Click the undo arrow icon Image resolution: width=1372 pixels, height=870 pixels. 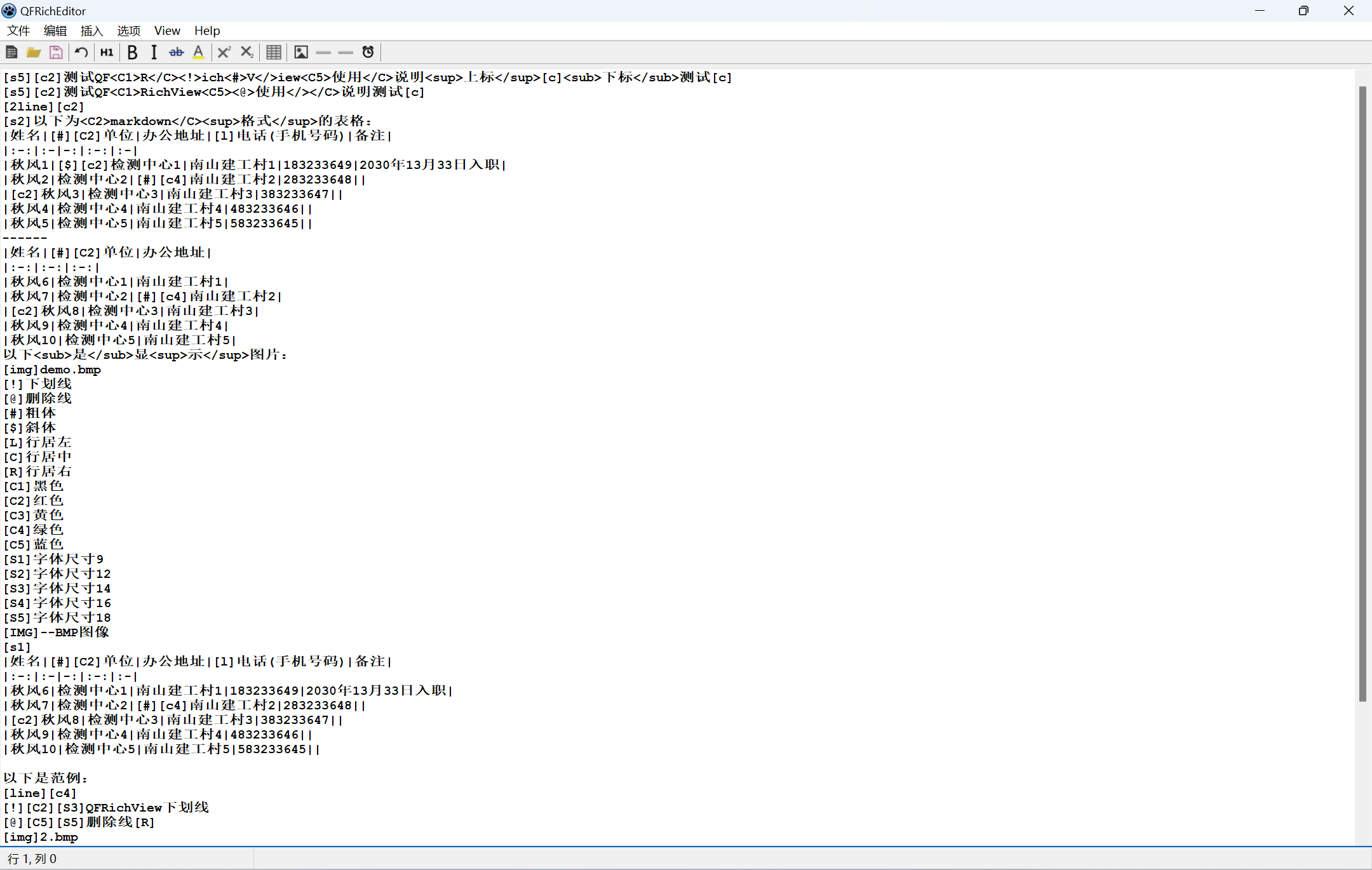pos(81,53)
